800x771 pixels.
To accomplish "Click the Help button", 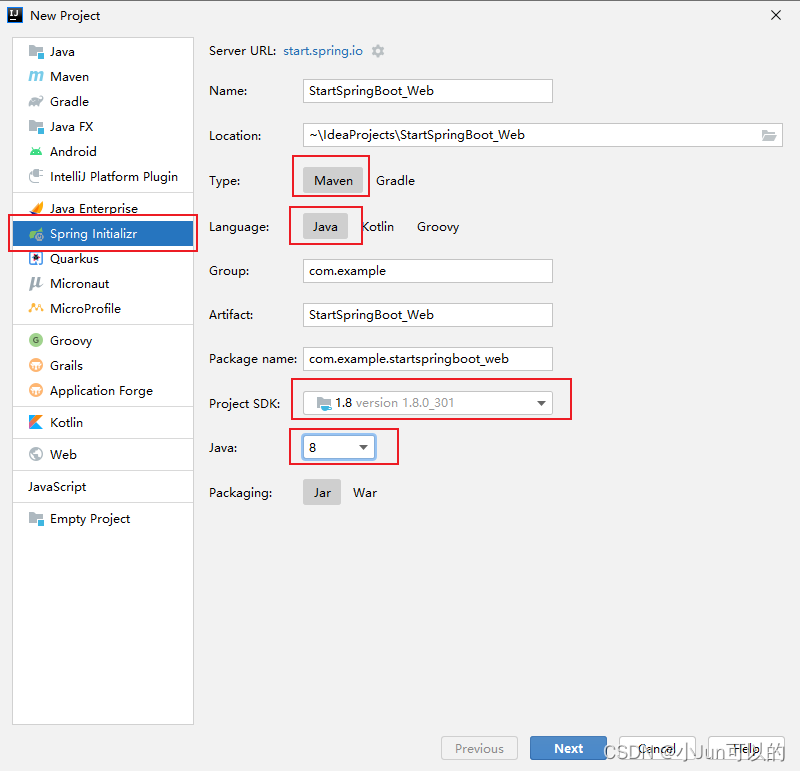I will coord(746,748).
